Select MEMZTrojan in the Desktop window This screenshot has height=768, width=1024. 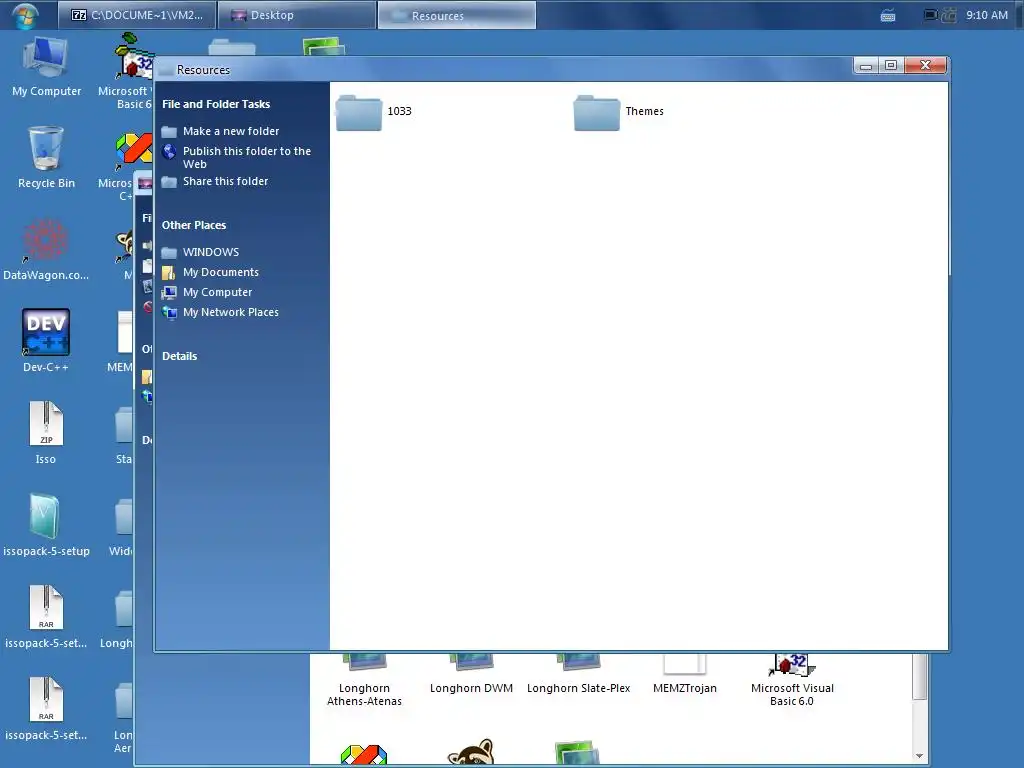tap(684, 675)
